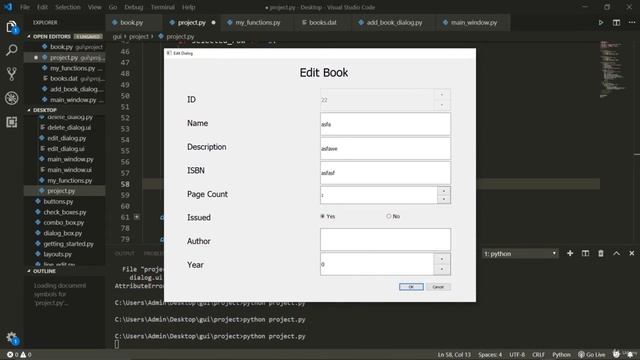Open the Search view in activity bar
Viewport: 640px width, 360px height.
pyautogui.click(x=11, y=50)
